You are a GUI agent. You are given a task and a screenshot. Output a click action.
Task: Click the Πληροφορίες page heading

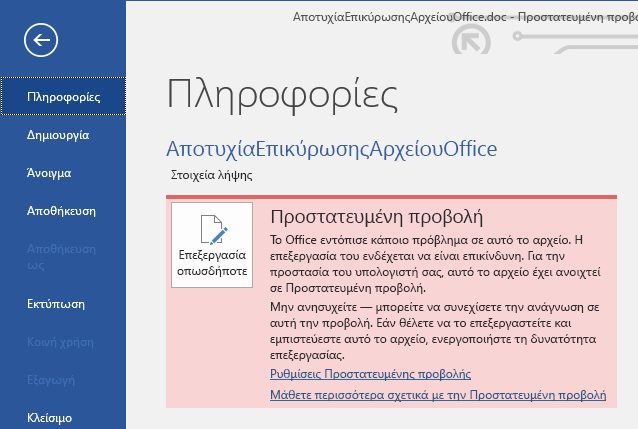coord(282,96)
